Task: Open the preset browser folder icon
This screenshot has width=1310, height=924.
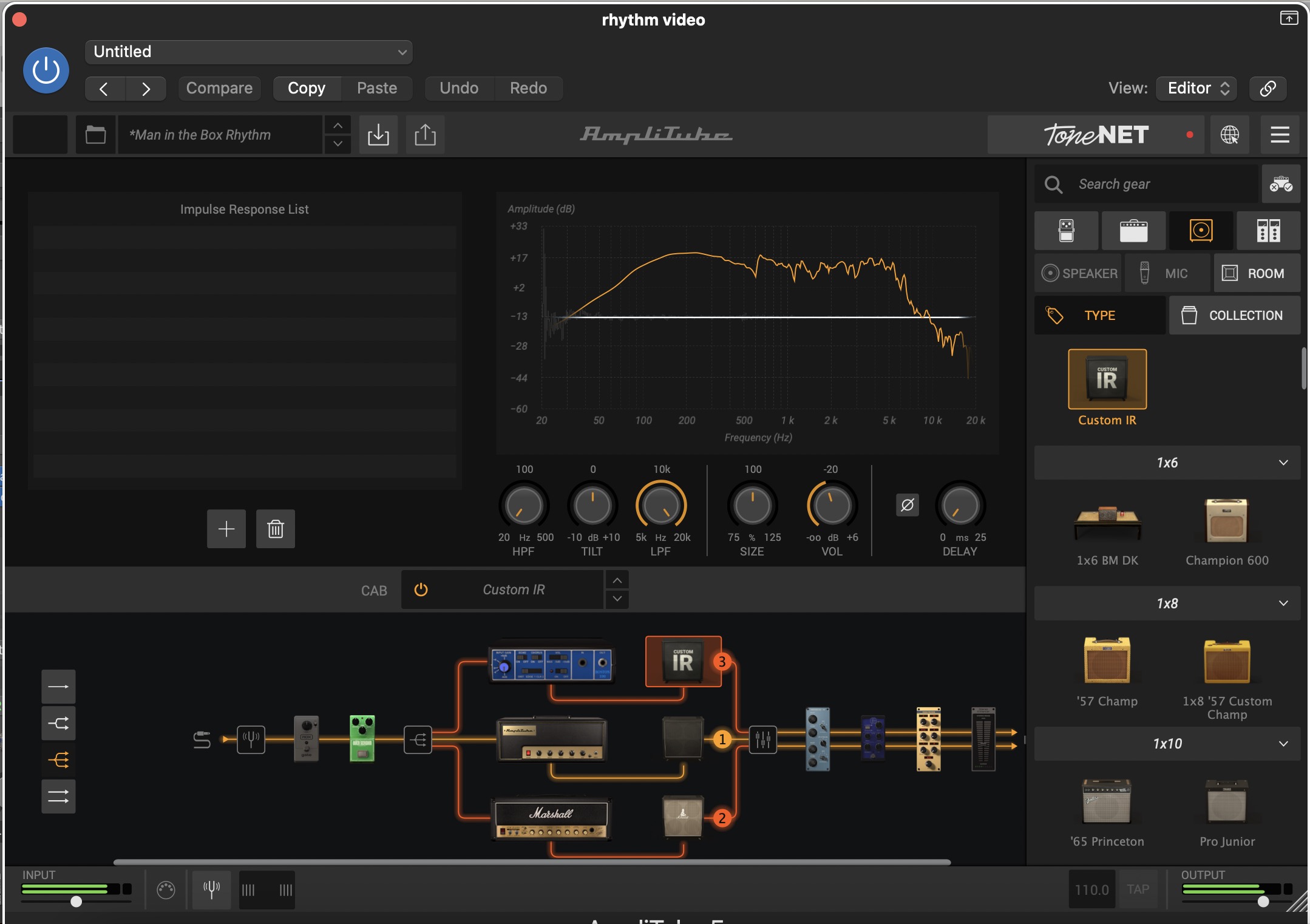Action: [95, 135]
